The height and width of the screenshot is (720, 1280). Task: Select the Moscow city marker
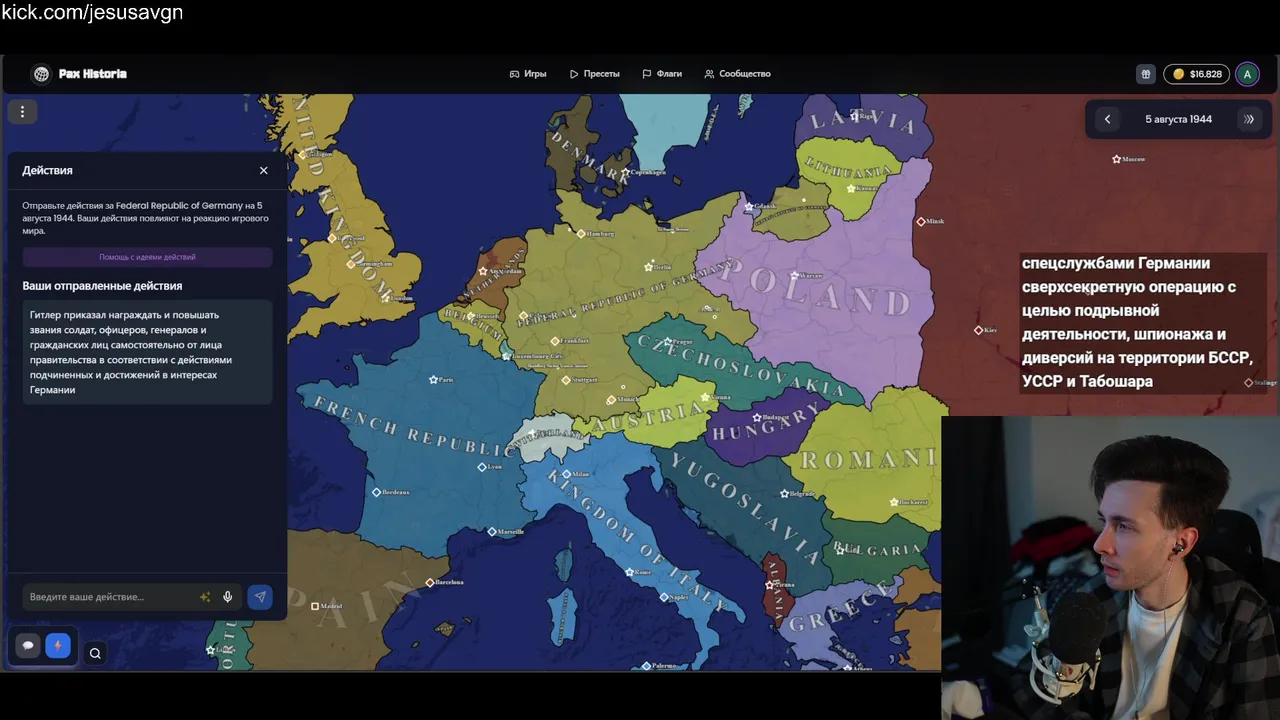tap(1117, 159)
